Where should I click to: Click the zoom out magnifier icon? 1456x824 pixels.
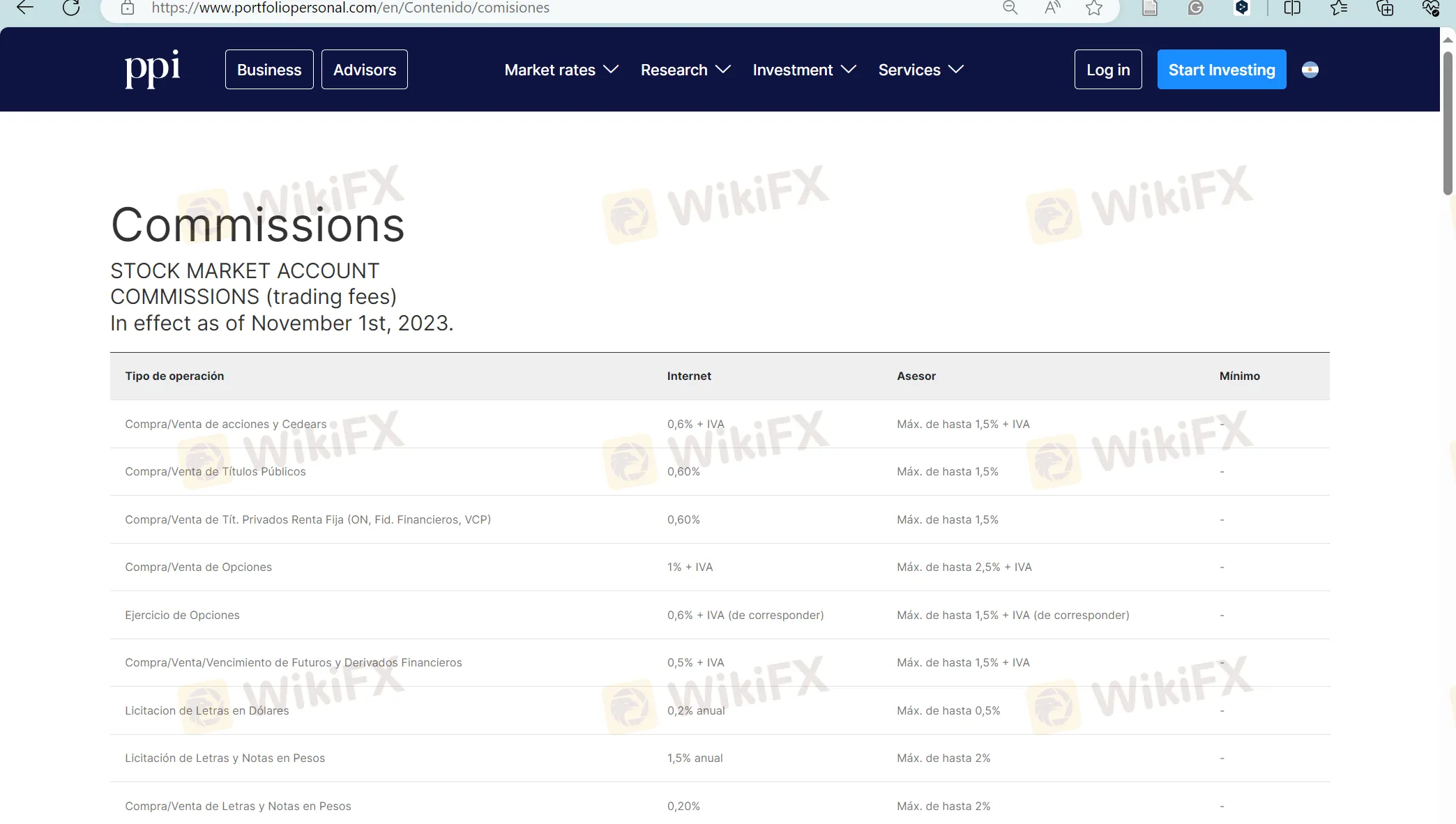click(1010, 8)
